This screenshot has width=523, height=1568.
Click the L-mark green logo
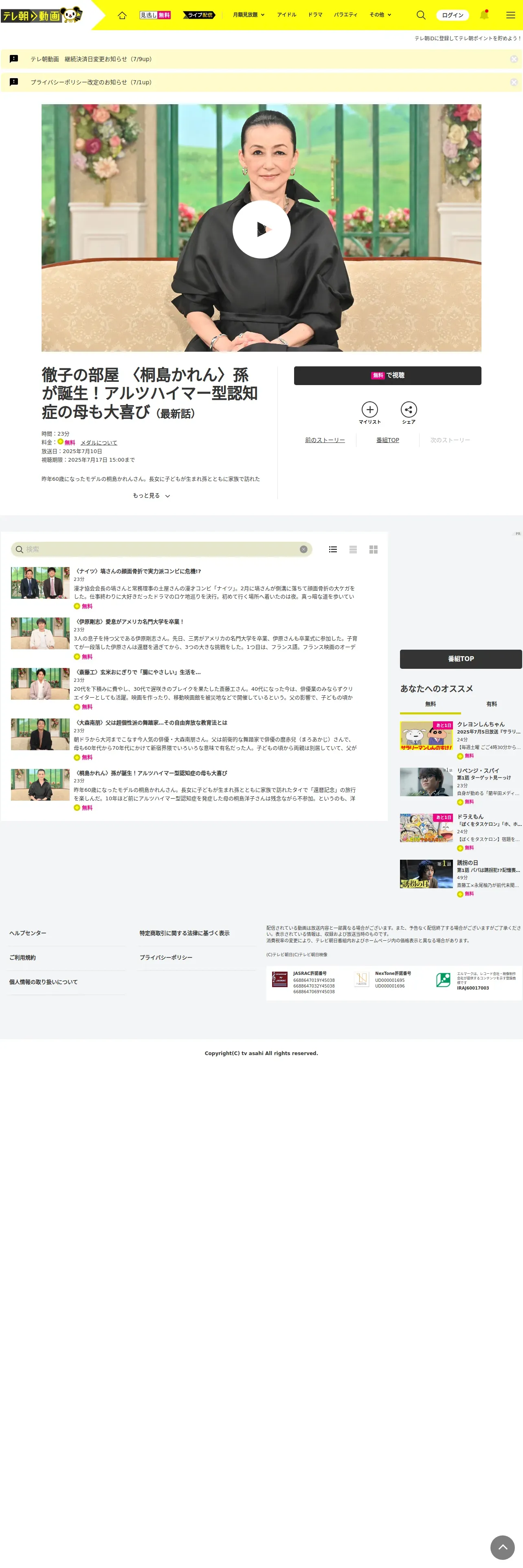point(443,980)
